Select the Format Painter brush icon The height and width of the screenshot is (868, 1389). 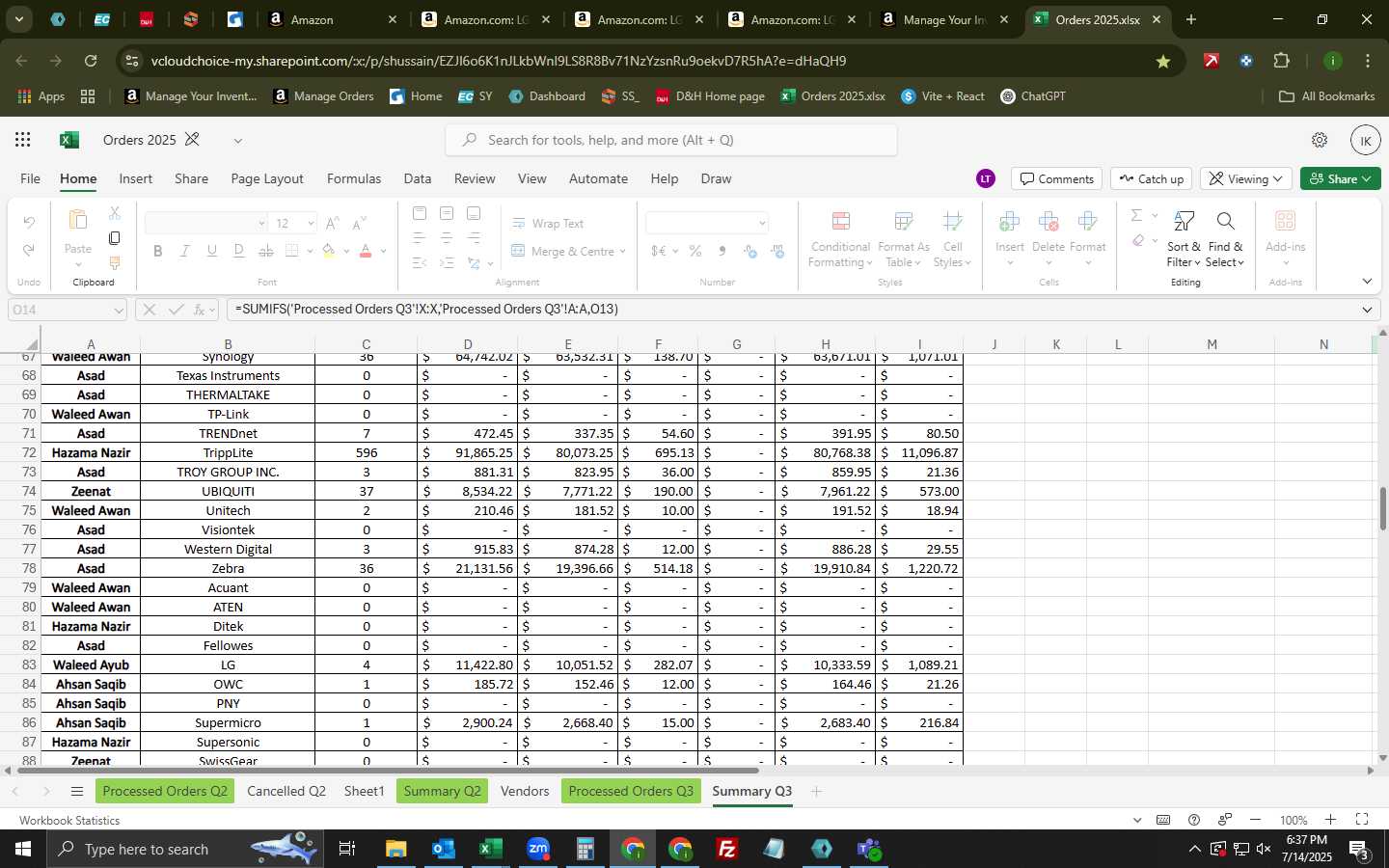coord(114,262)
